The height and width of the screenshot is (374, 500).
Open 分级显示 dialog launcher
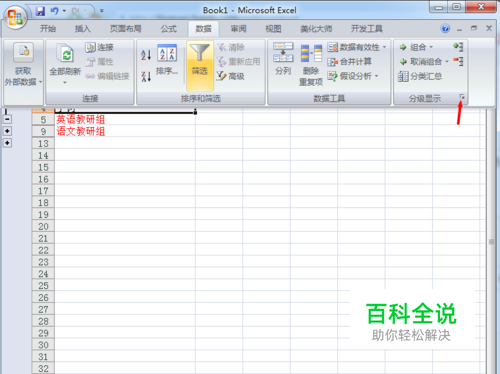coord(462,97)
